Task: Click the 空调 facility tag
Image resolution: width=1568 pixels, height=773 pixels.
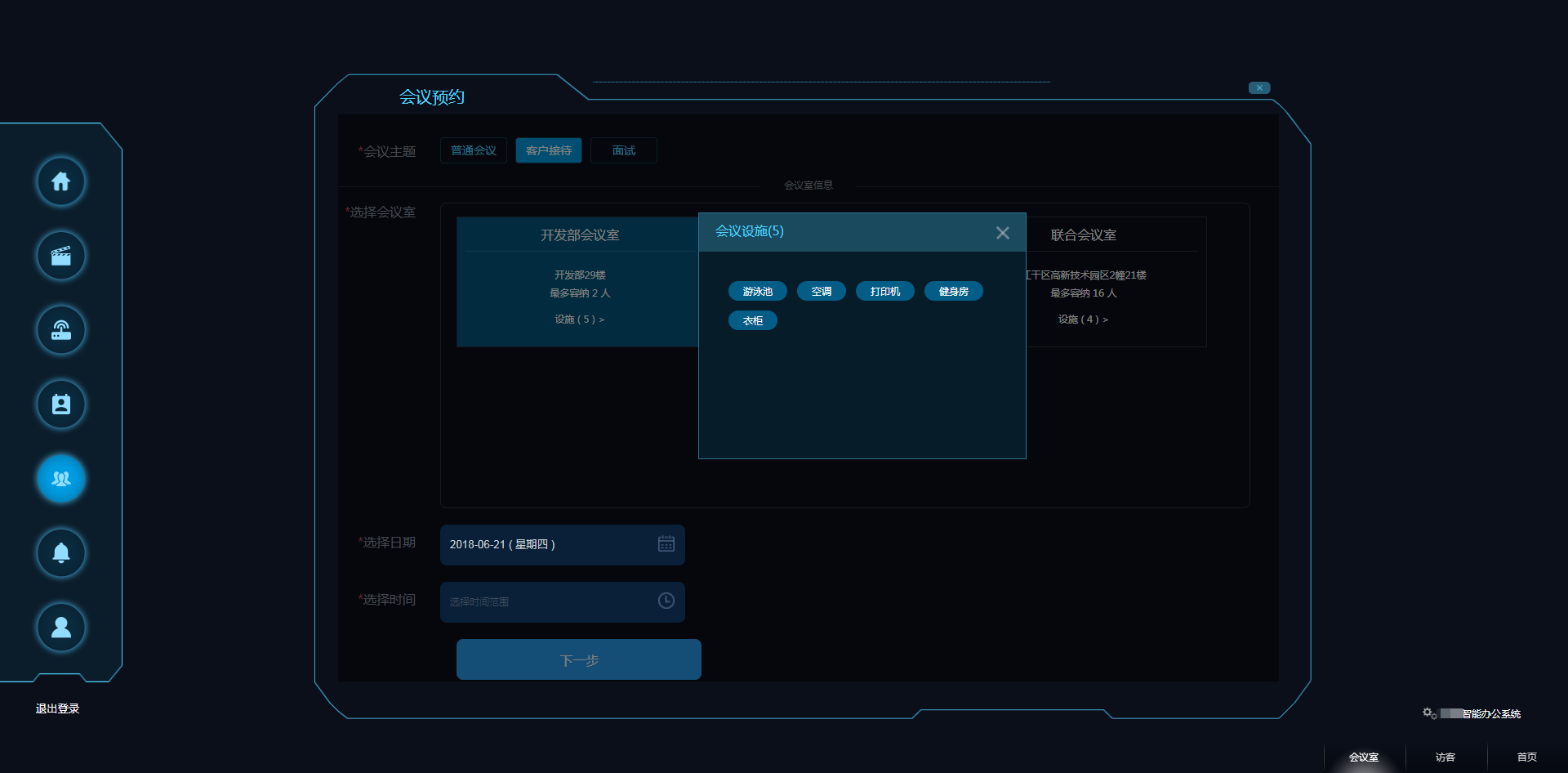Action: [x=822, y=292]
